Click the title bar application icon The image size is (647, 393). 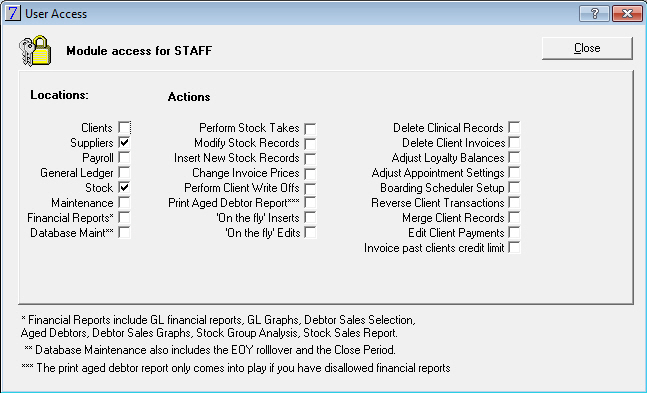coord(12,13)
